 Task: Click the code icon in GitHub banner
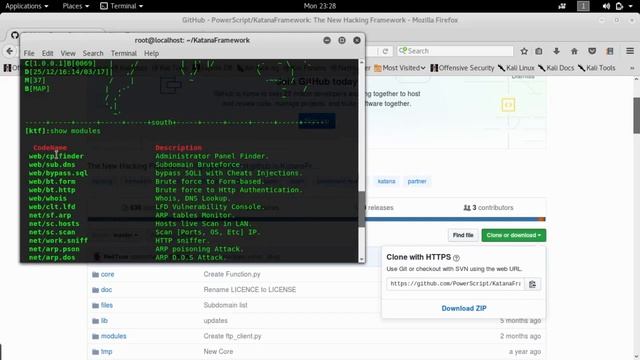[508, 105]
